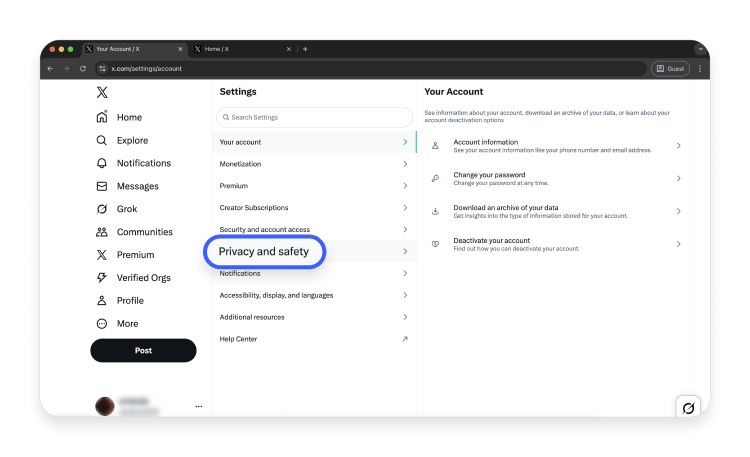Click the site information icon in address bar
This screenshot has width=750, height=457.
[x=102, y=69]
